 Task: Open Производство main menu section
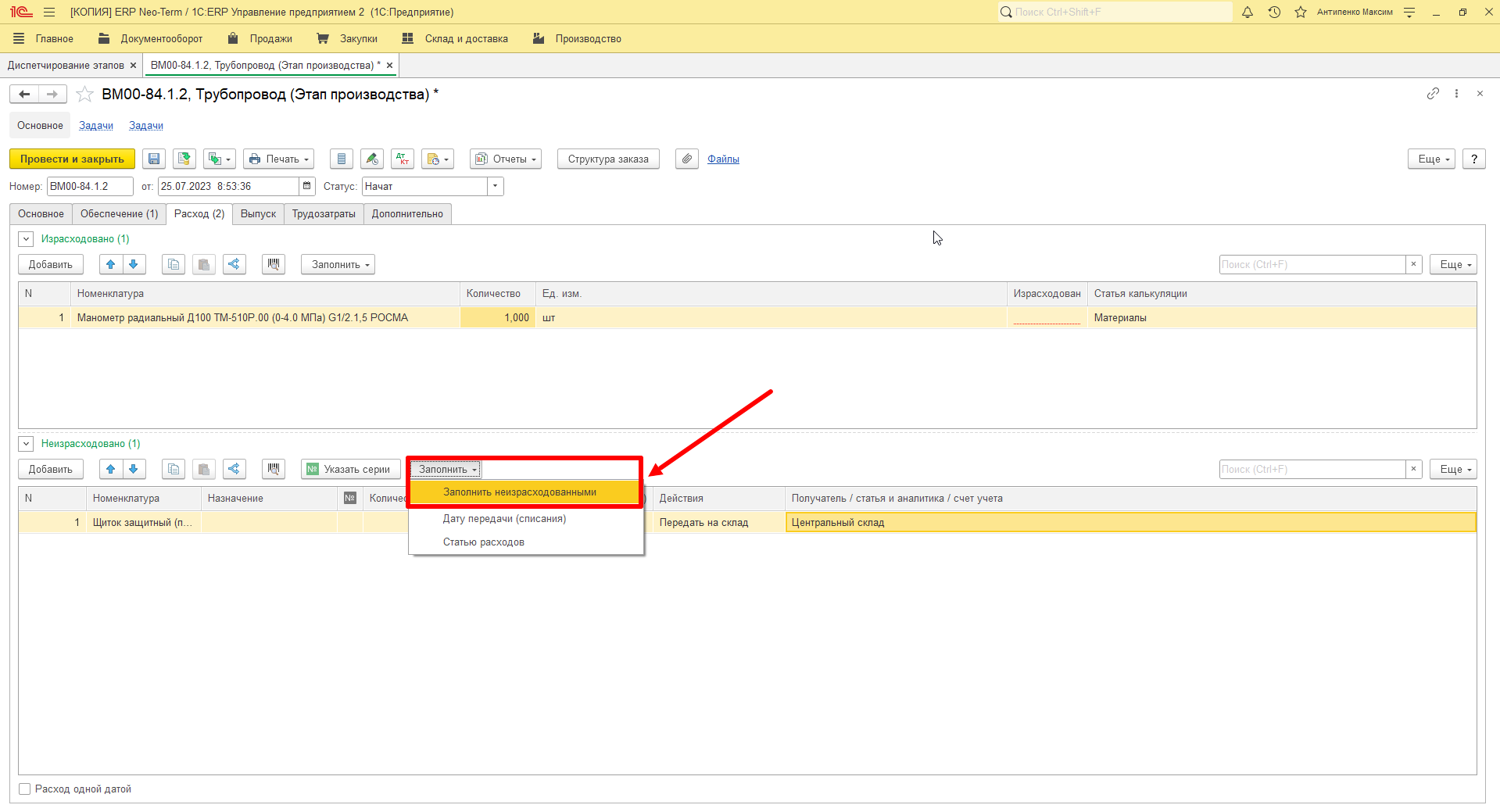[577, 39]
